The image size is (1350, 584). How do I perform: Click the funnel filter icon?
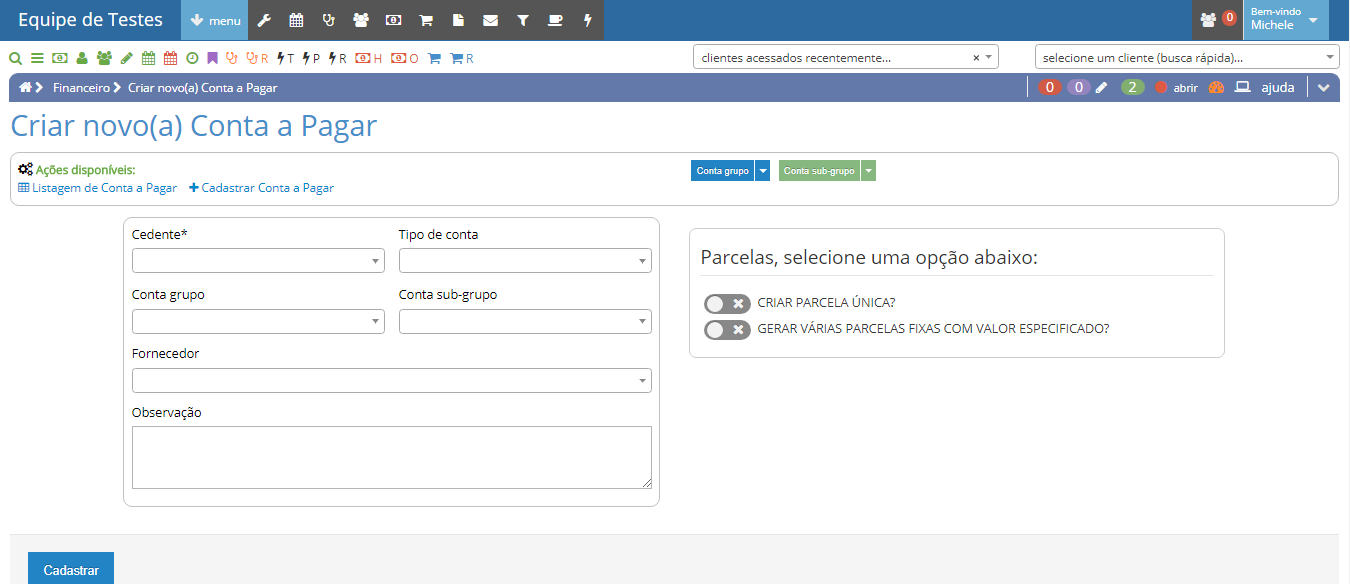click(523, 20)
